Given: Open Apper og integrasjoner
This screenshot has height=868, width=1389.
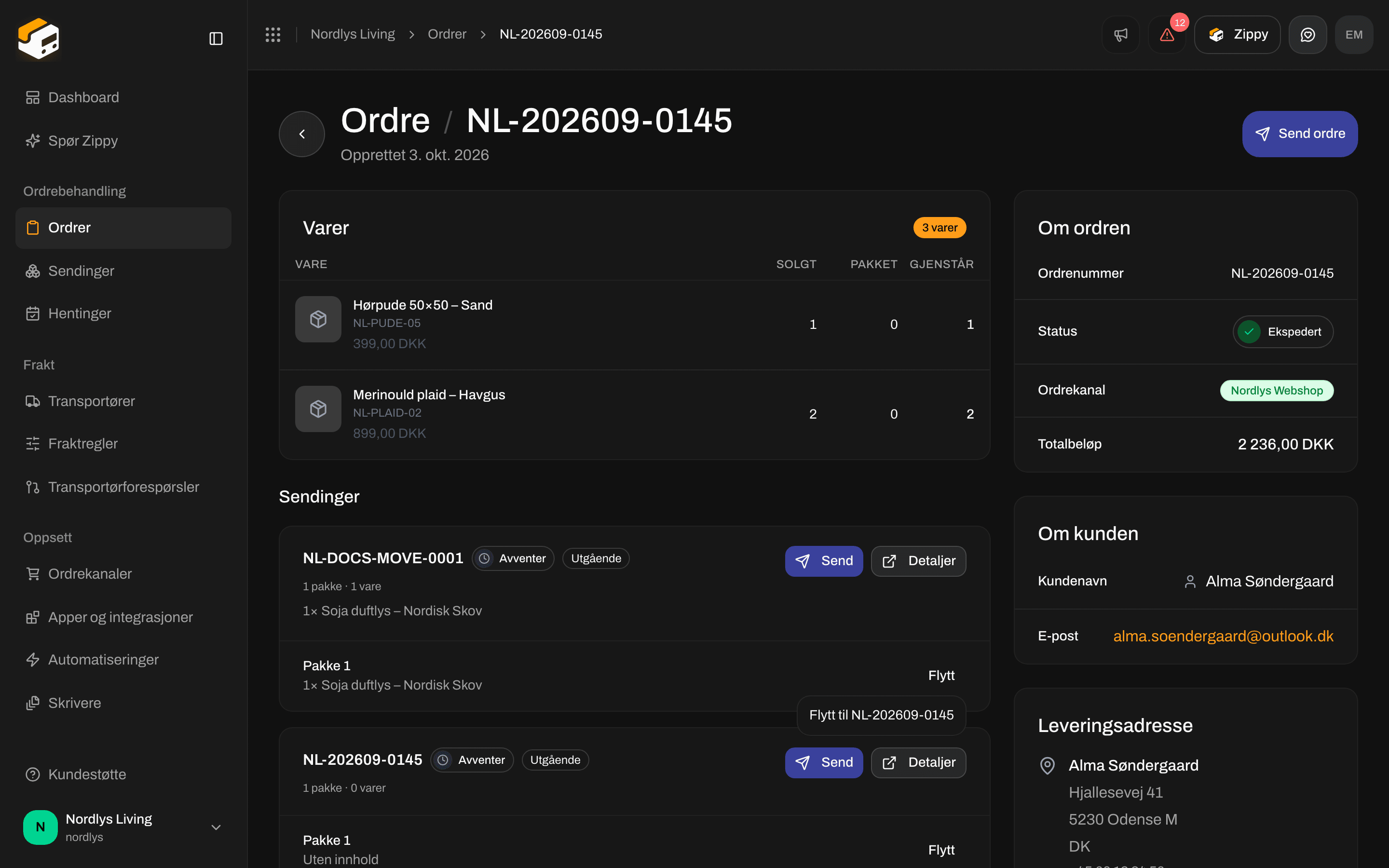Looking at the screenshot, I should pos(123,617).
